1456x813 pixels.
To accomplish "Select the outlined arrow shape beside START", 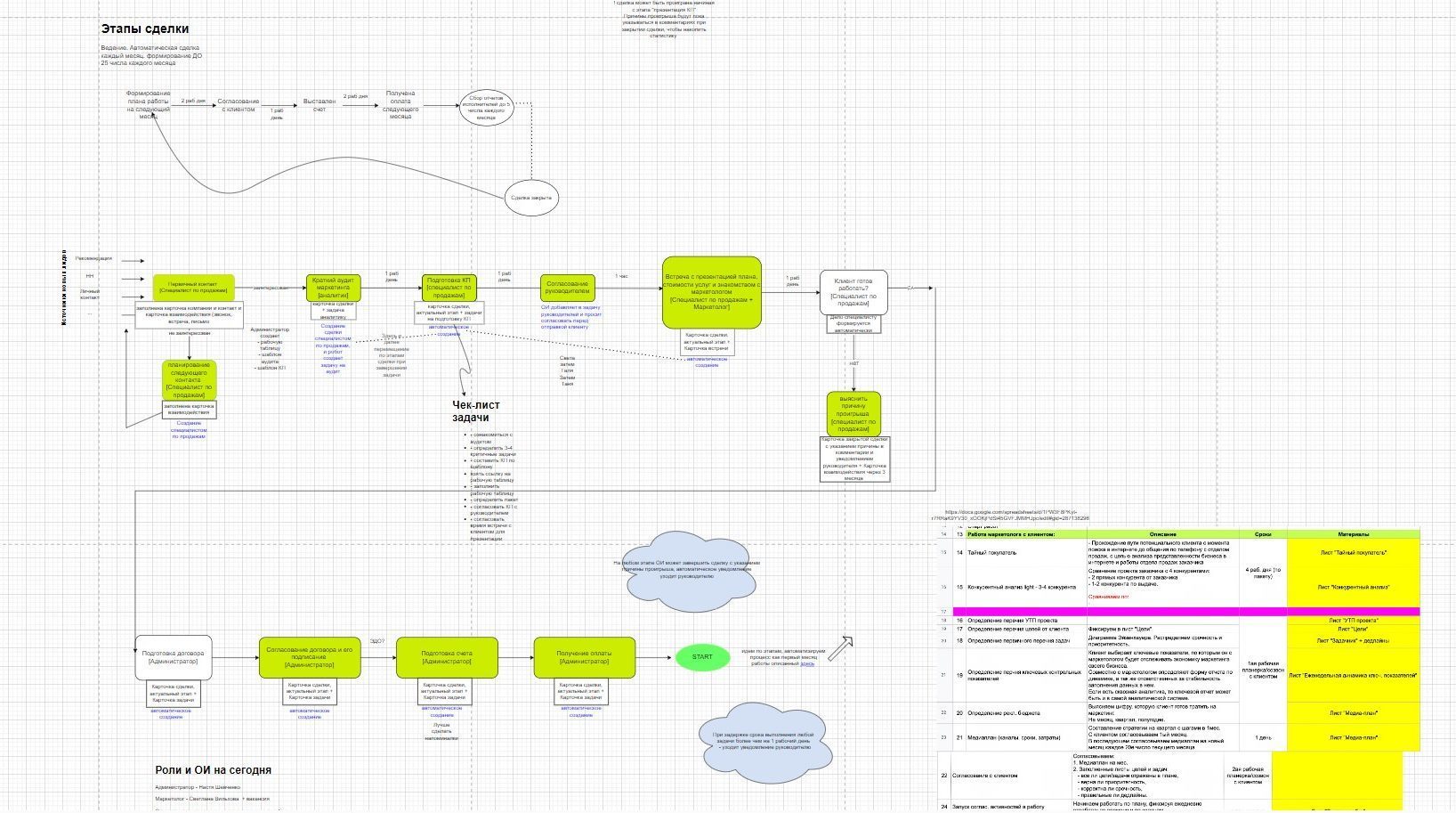I will (x=841, y=647).
